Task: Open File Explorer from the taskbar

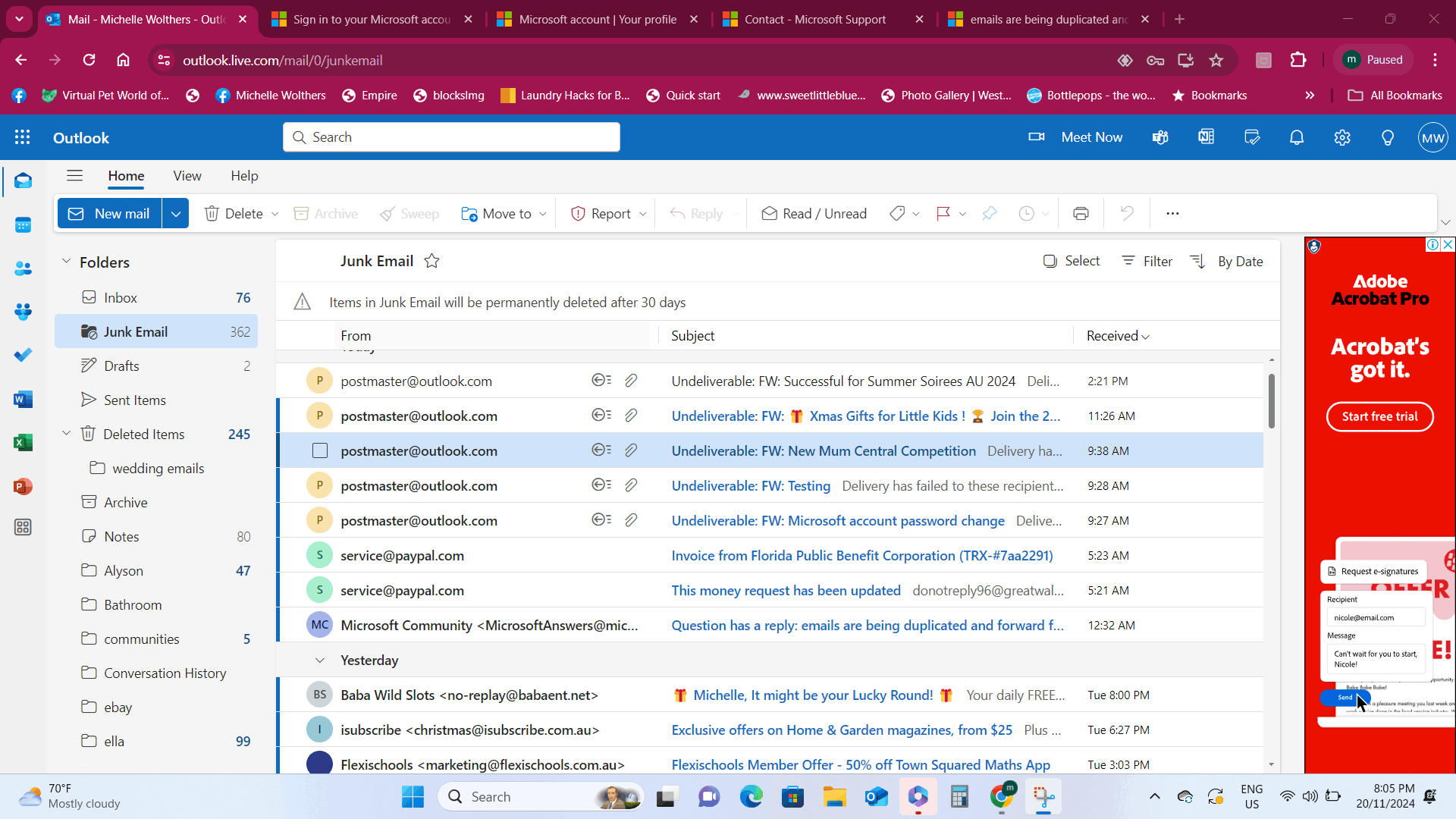Action: click(834, 797)
